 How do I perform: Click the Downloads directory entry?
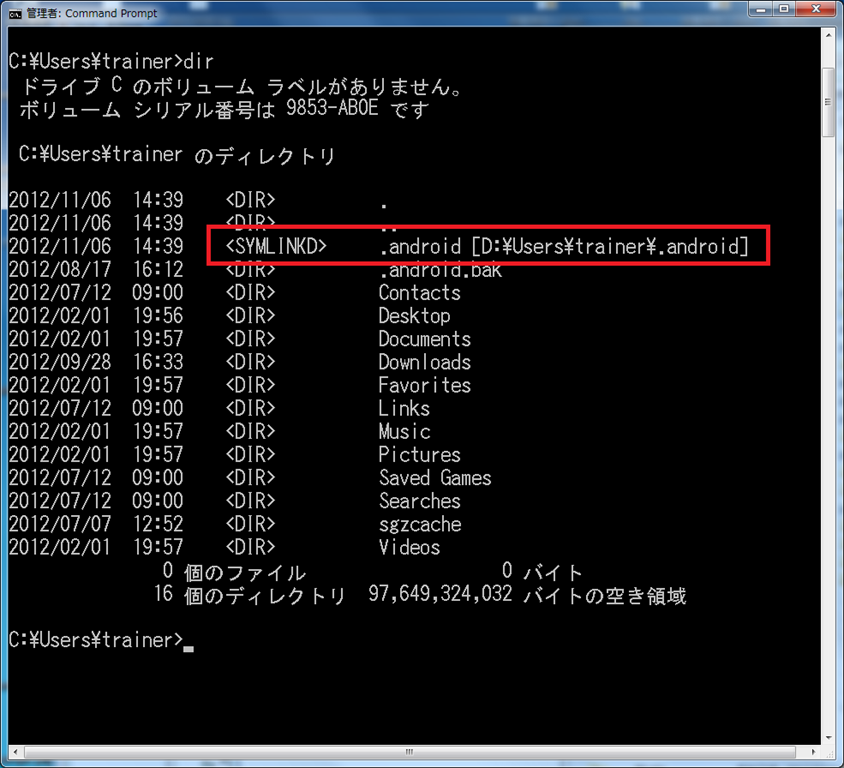coord(424,362)
